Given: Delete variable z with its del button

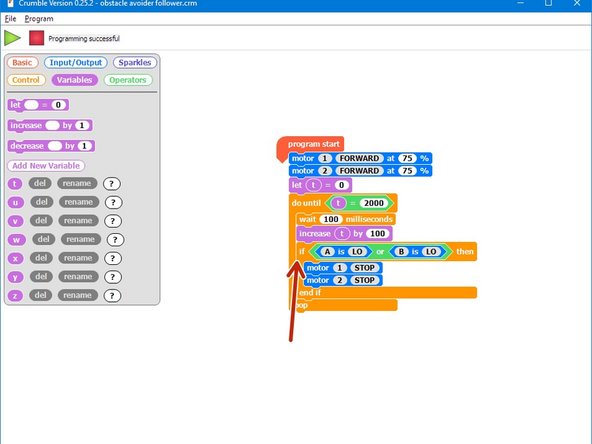Looking at the screenshot, I should [40, 294].
